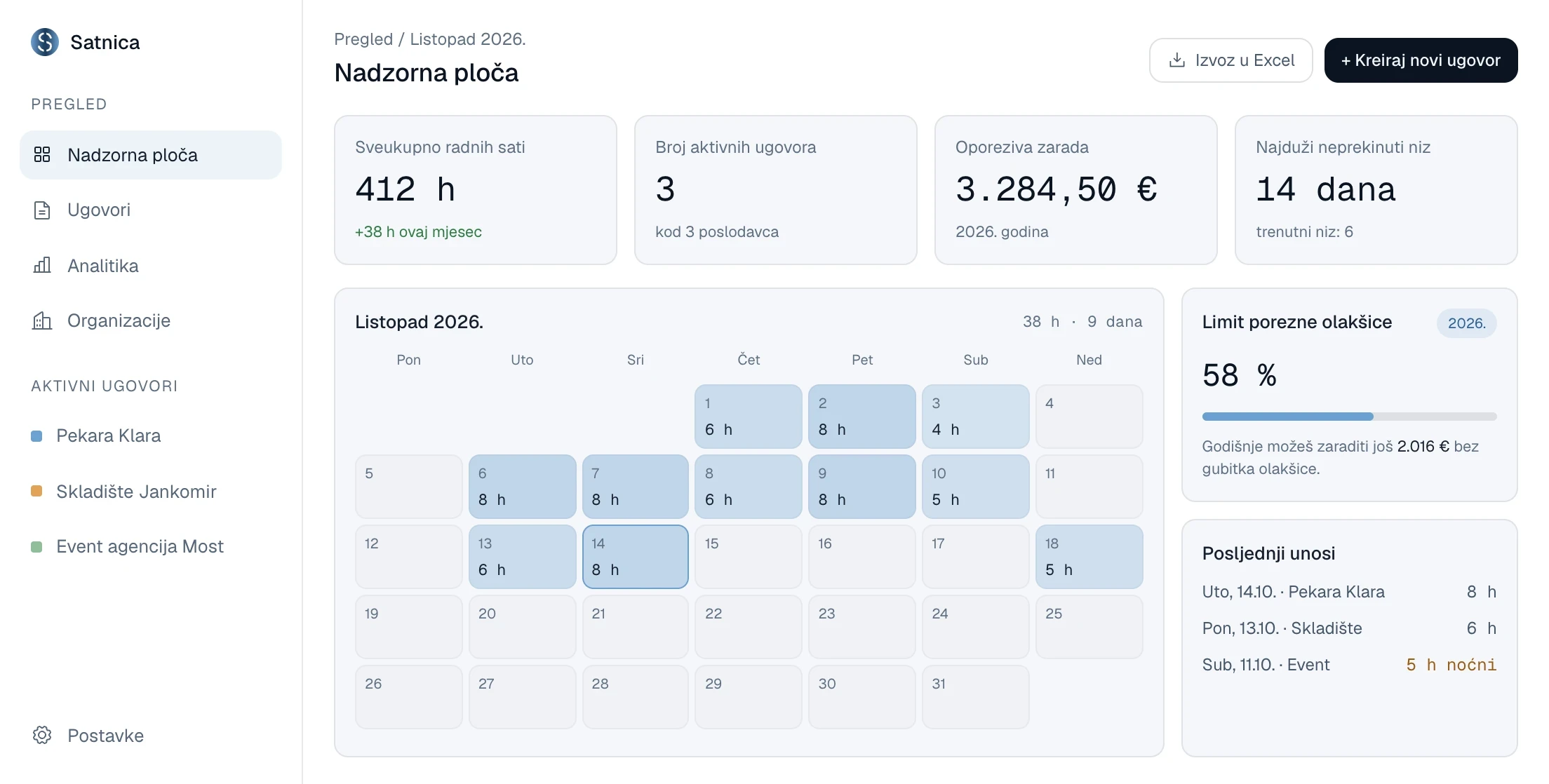Click the tax limit progress bar
Viewport: 1549px width, 784px height.
click(1349, 417)
